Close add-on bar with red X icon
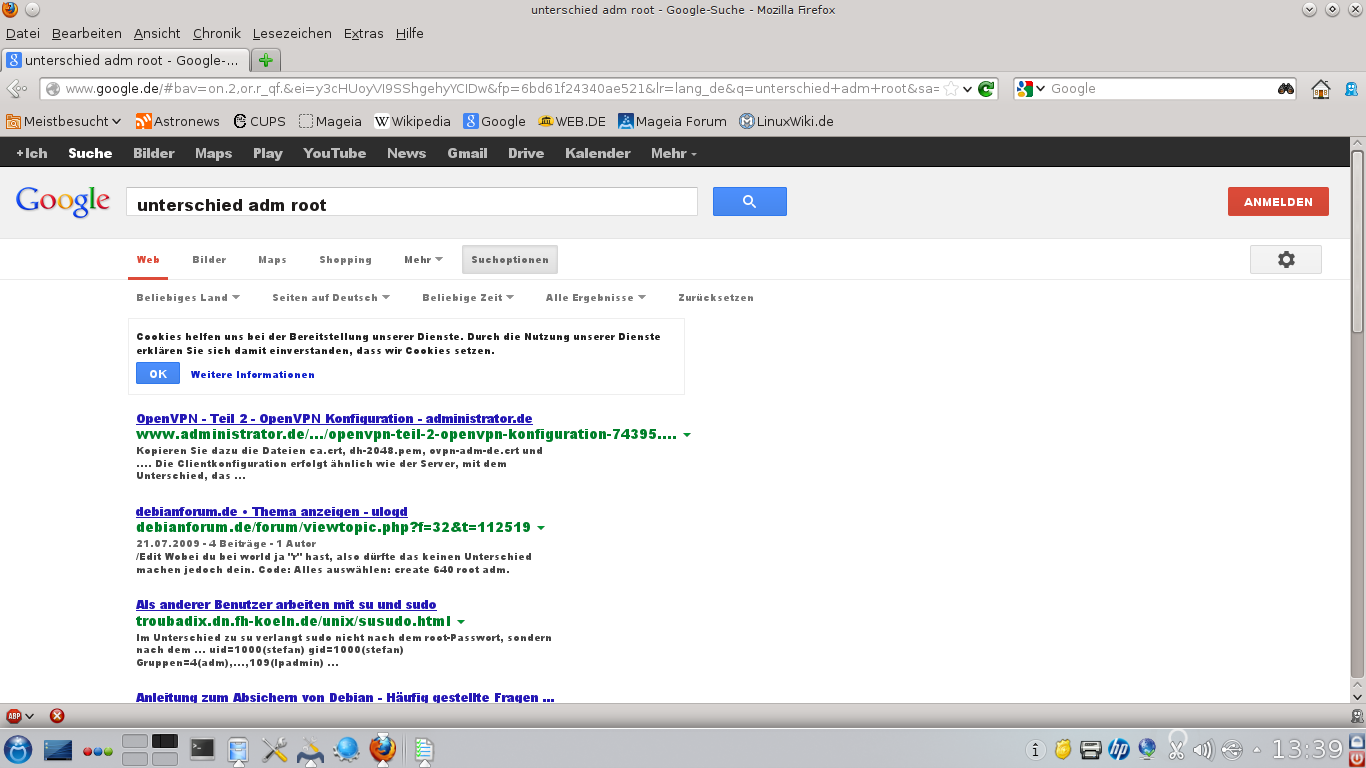The width and height of the screenshot is (1366, 768). click(57, 716)
